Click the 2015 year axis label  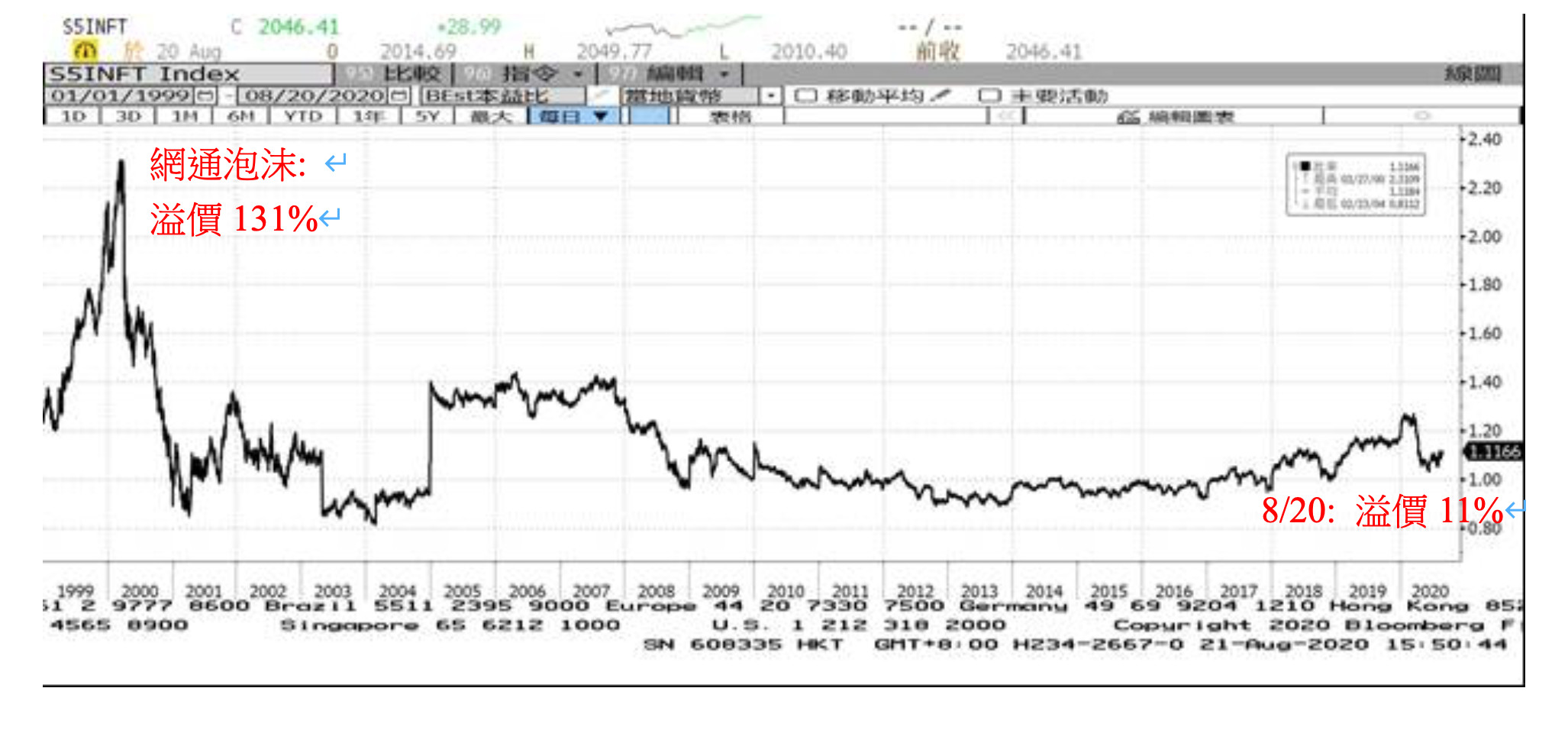click(1108, 591)
